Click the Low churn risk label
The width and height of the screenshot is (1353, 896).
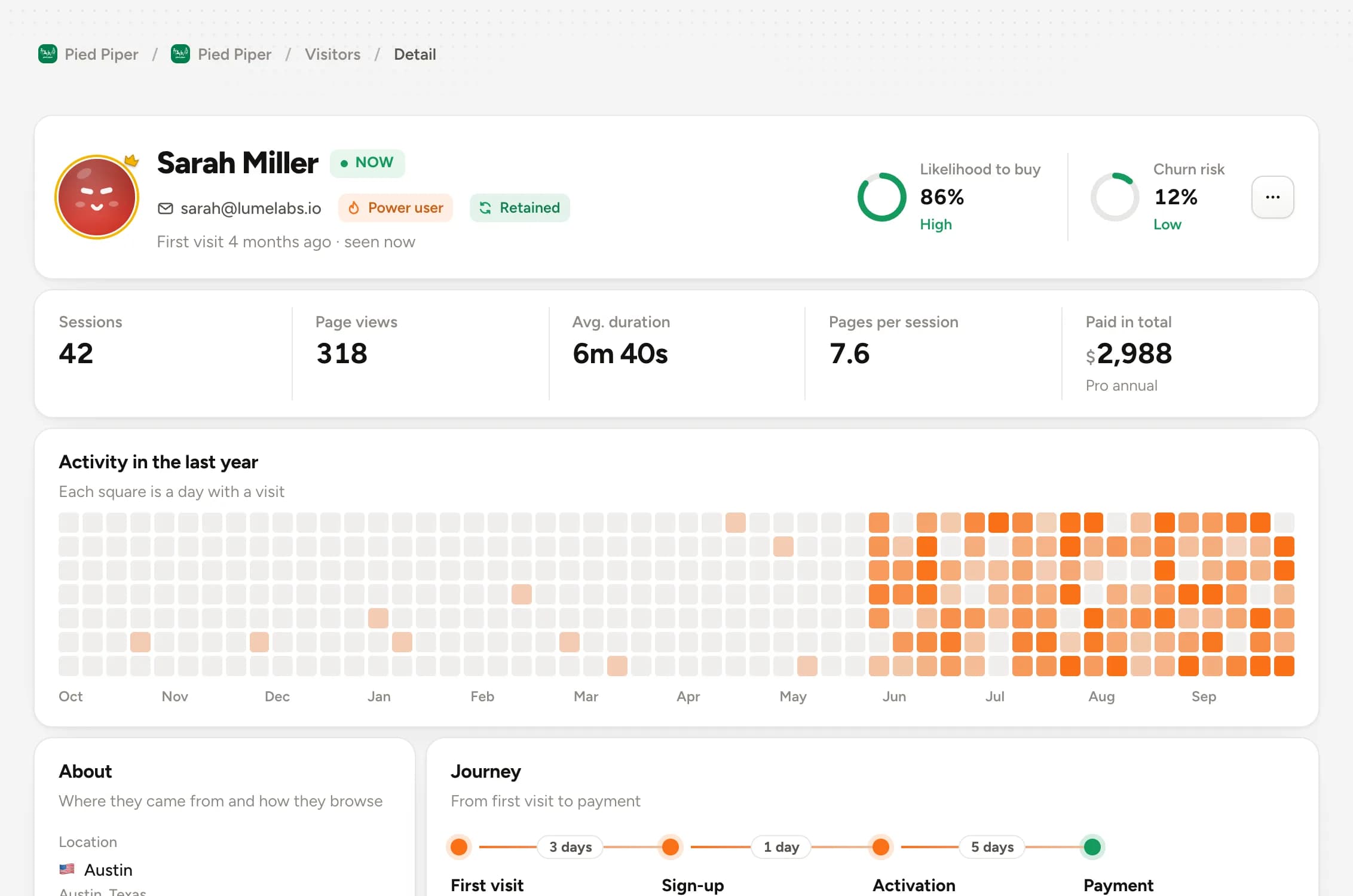click(1167, 225)
